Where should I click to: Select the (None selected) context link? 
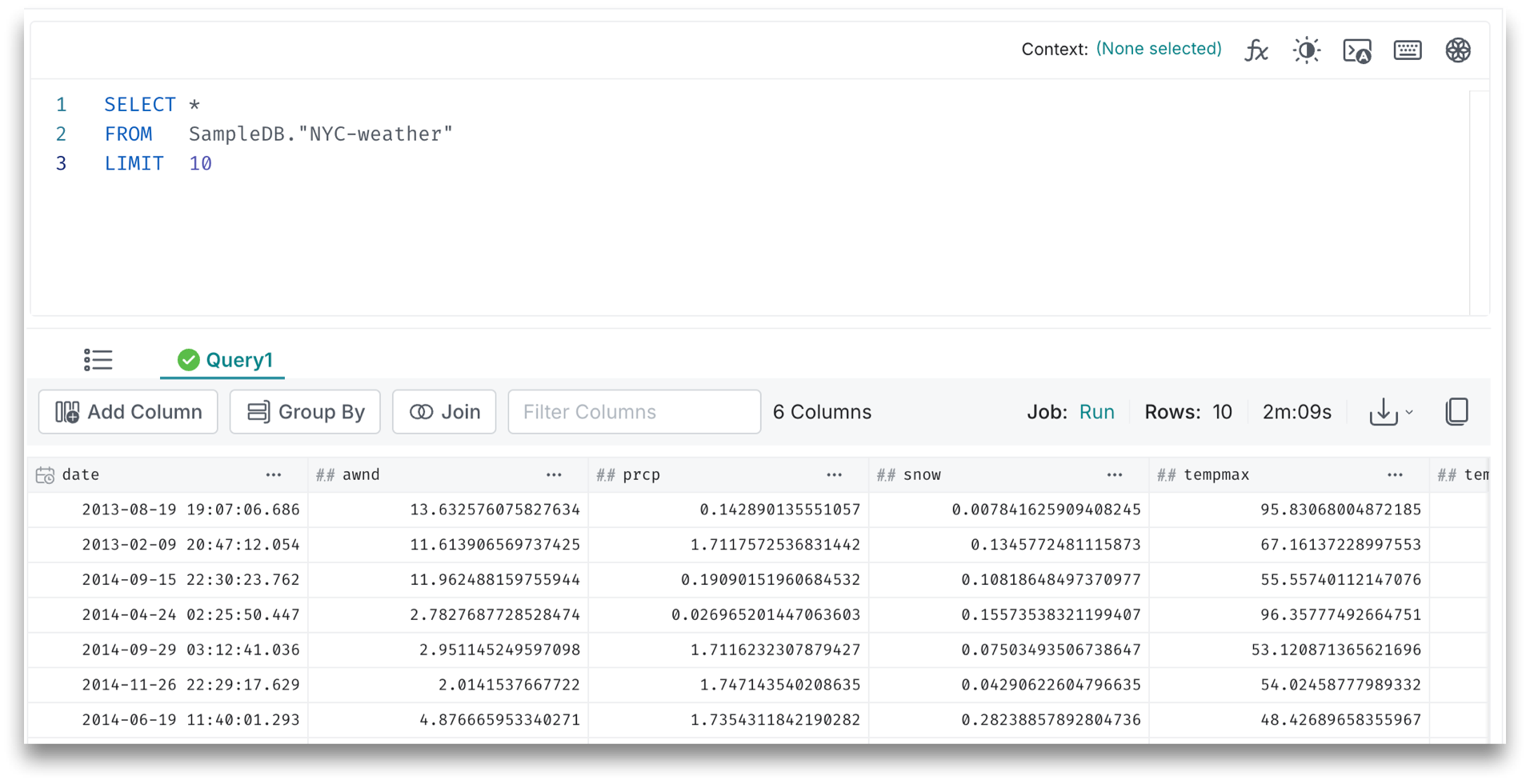pyautogui.click(x=1158, y=49)
